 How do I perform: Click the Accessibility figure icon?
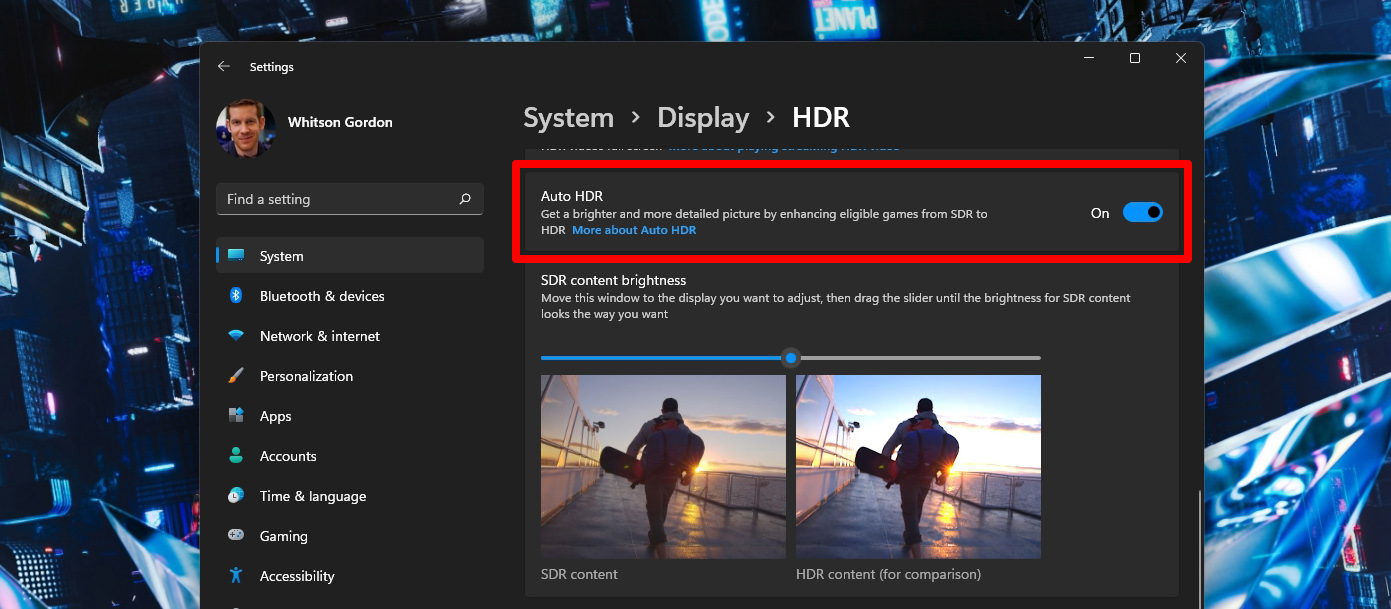point(236,576)
